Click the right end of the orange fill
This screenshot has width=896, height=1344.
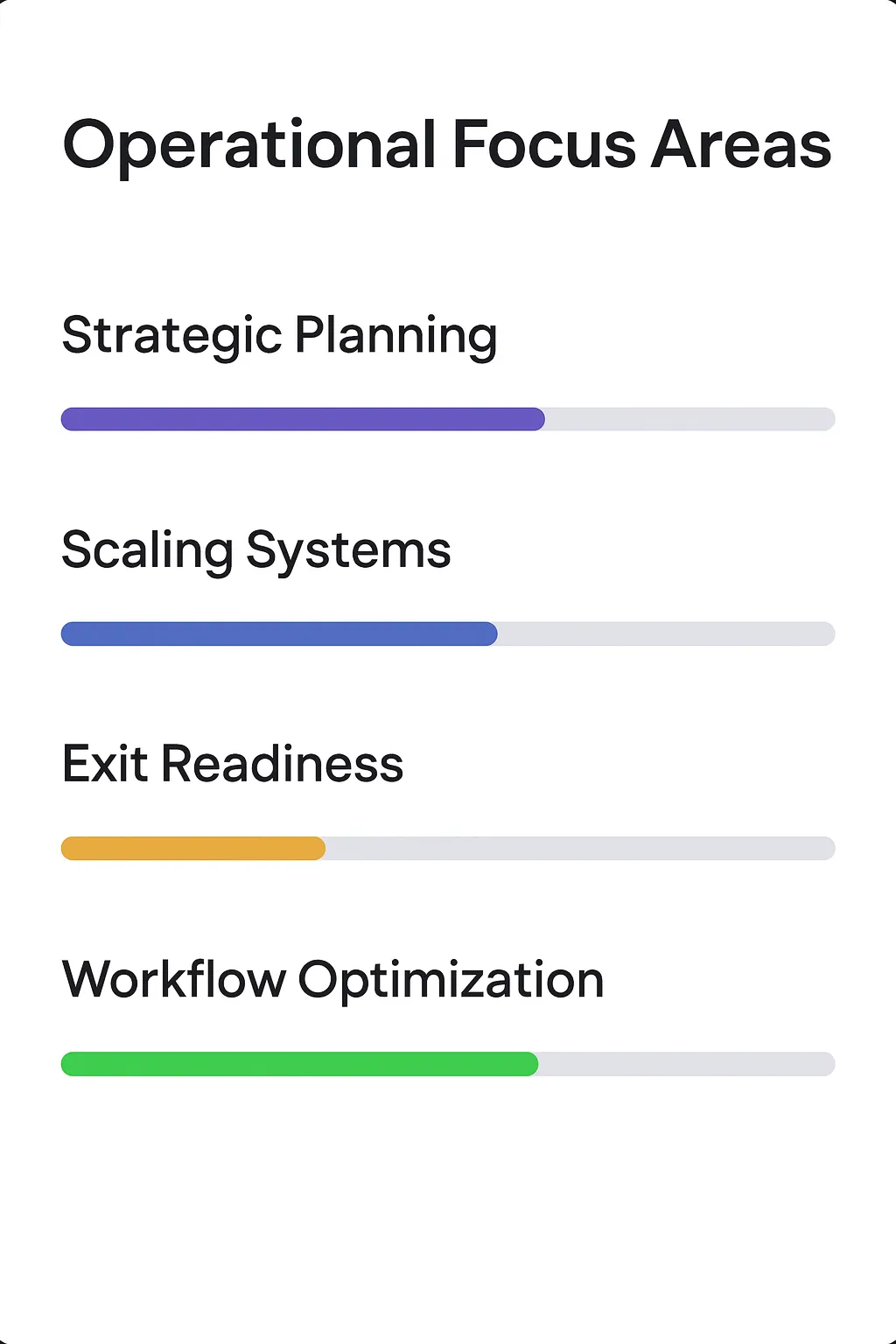pyautogui.click(x=316, y=848)
